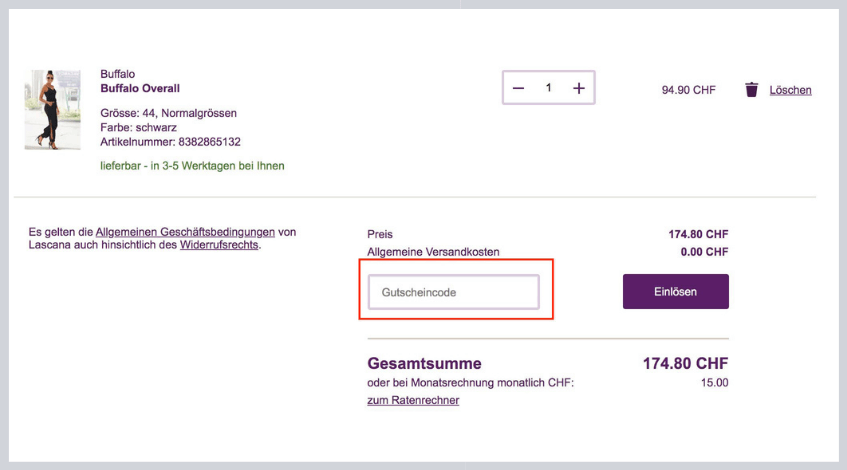Click the Löschen link
Viewport: 847px width, 470px height.
790,90
